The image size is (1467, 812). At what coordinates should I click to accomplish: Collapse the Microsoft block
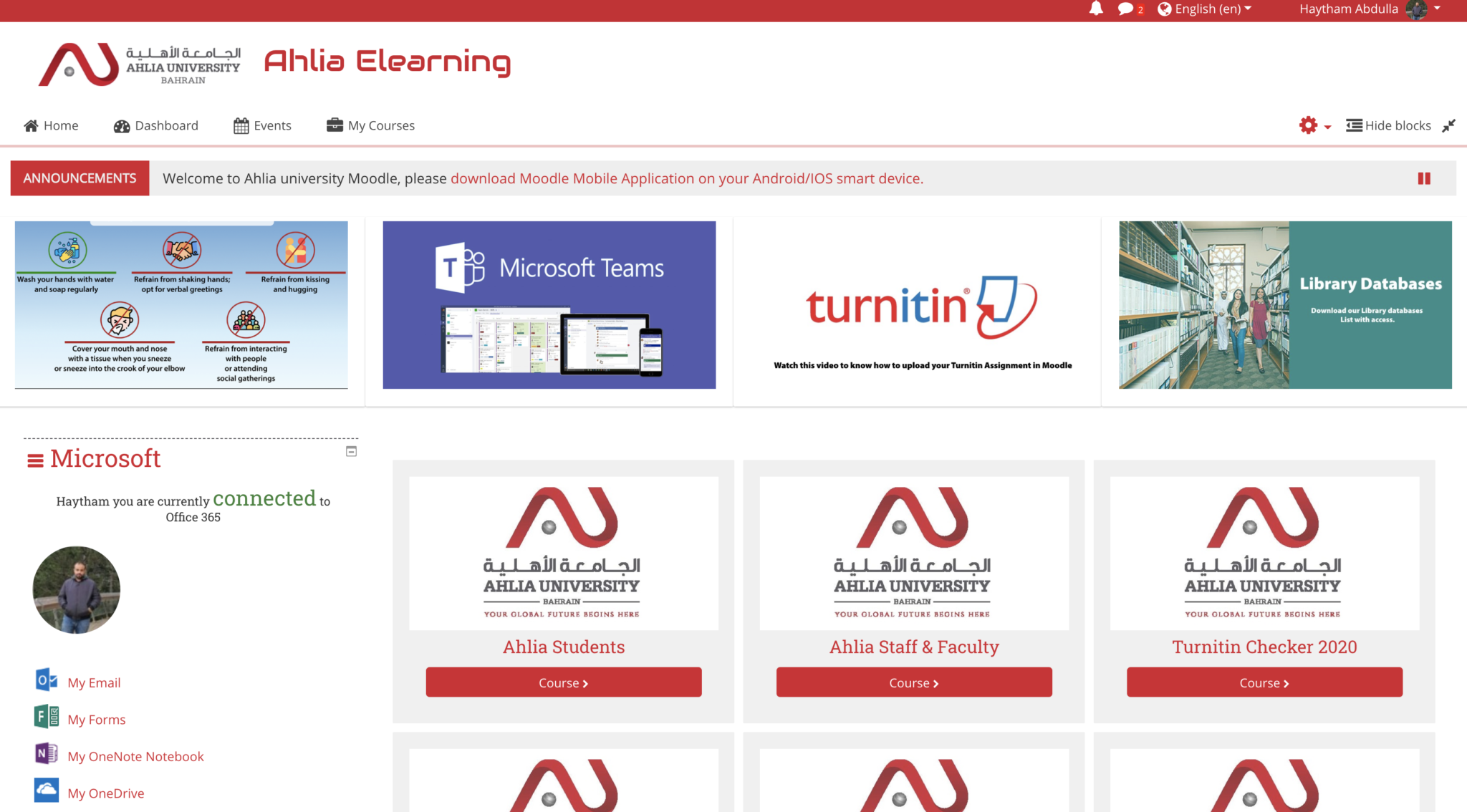pos(351,451)
